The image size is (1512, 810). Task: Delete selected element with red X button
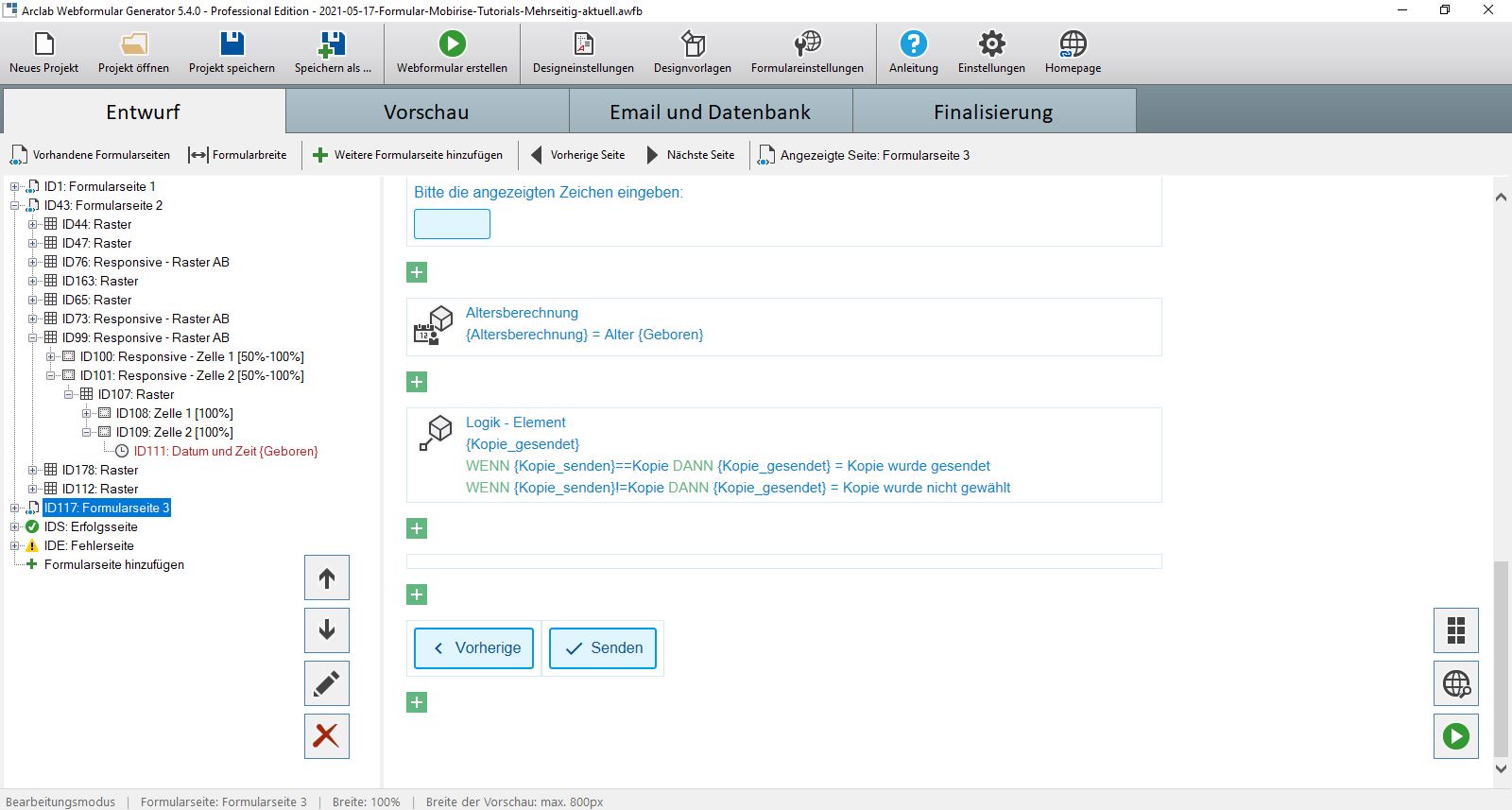[327, 736]
